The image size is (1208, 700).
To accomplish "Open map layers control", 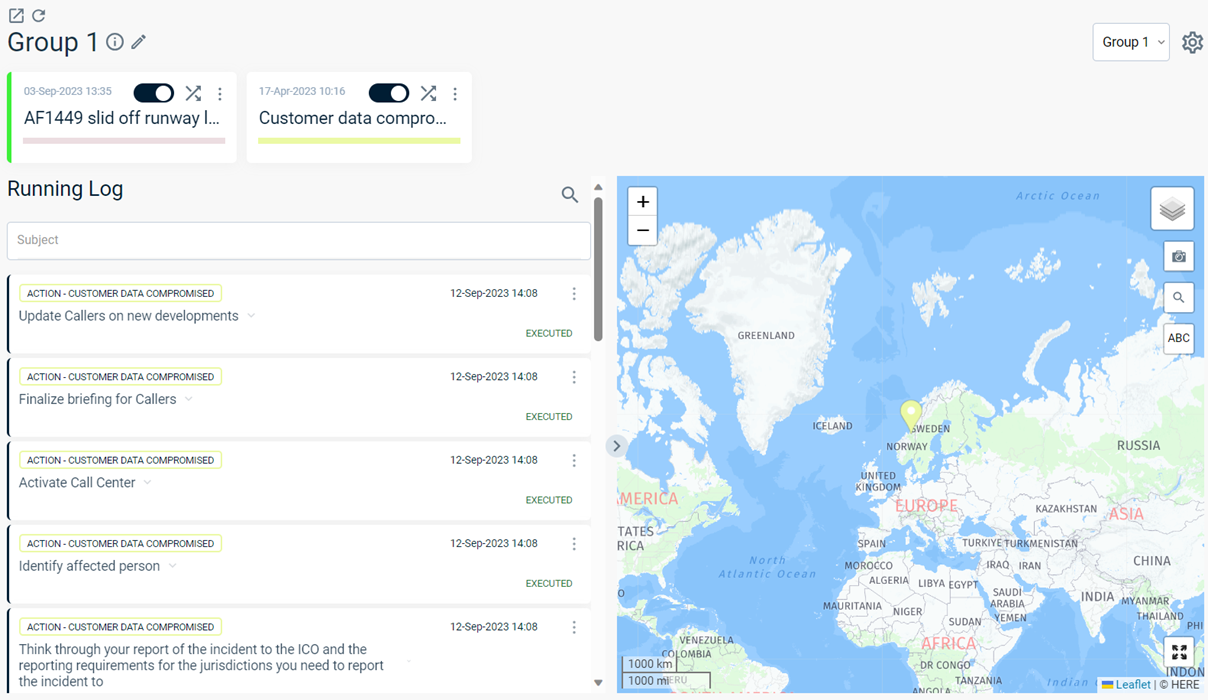I will (x=1172, y=209).
